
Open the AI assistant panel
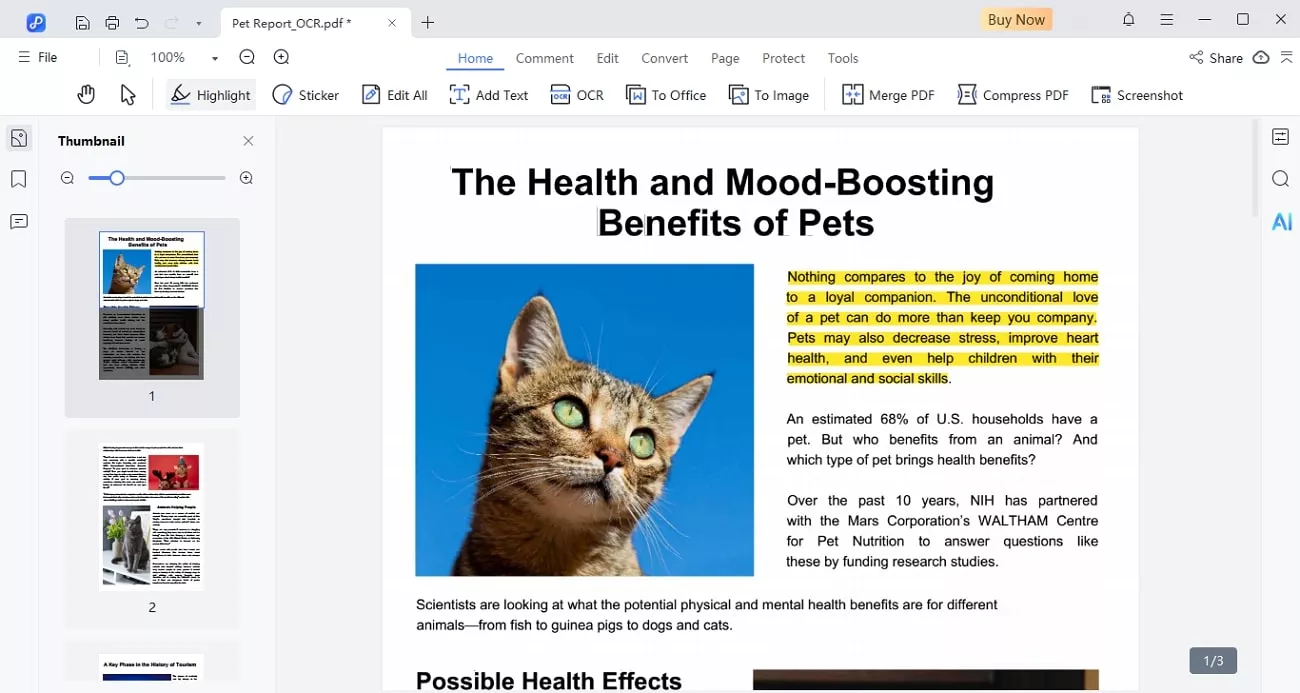(1281, 222)
